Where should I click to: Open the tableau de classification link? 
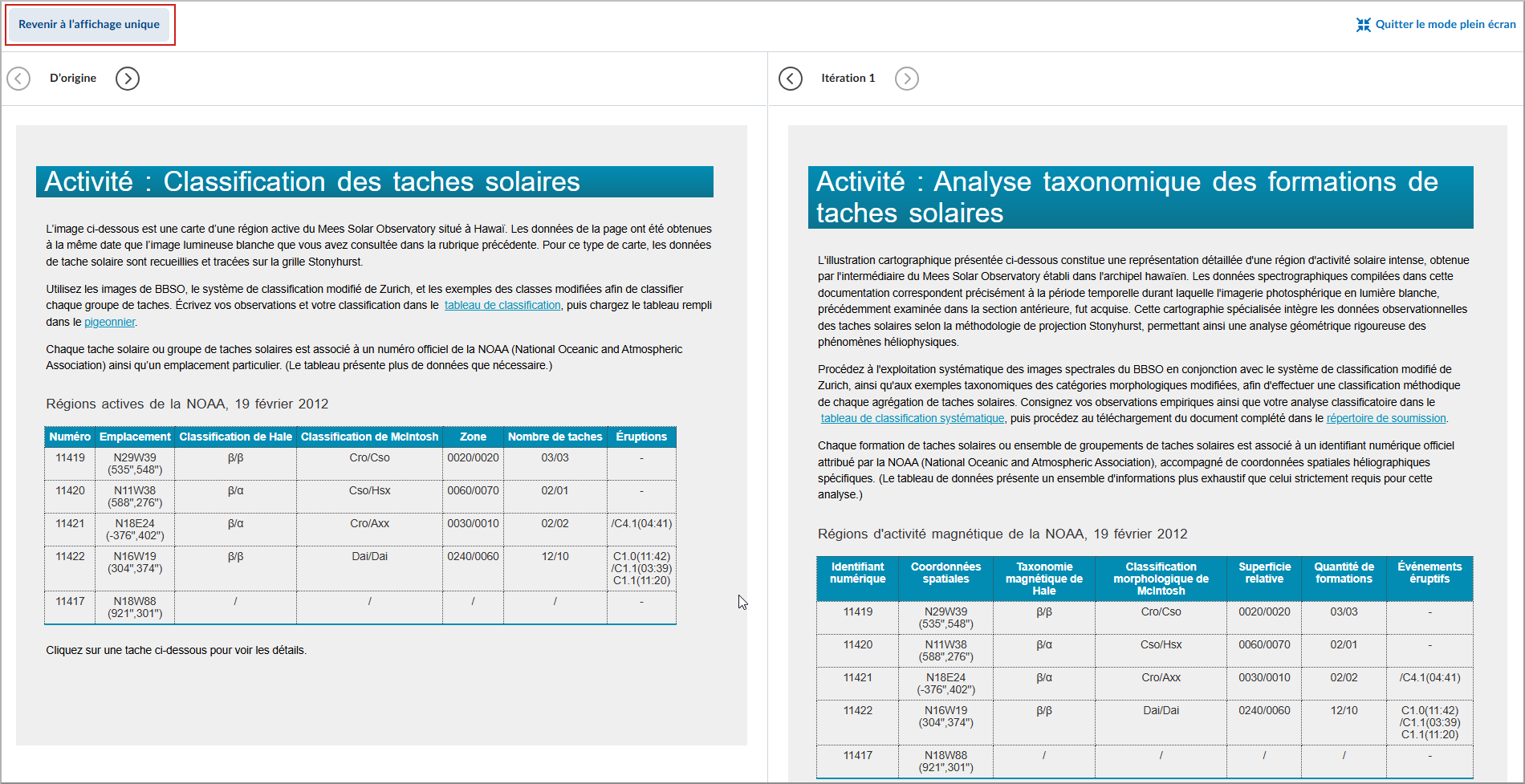[502, 305]
